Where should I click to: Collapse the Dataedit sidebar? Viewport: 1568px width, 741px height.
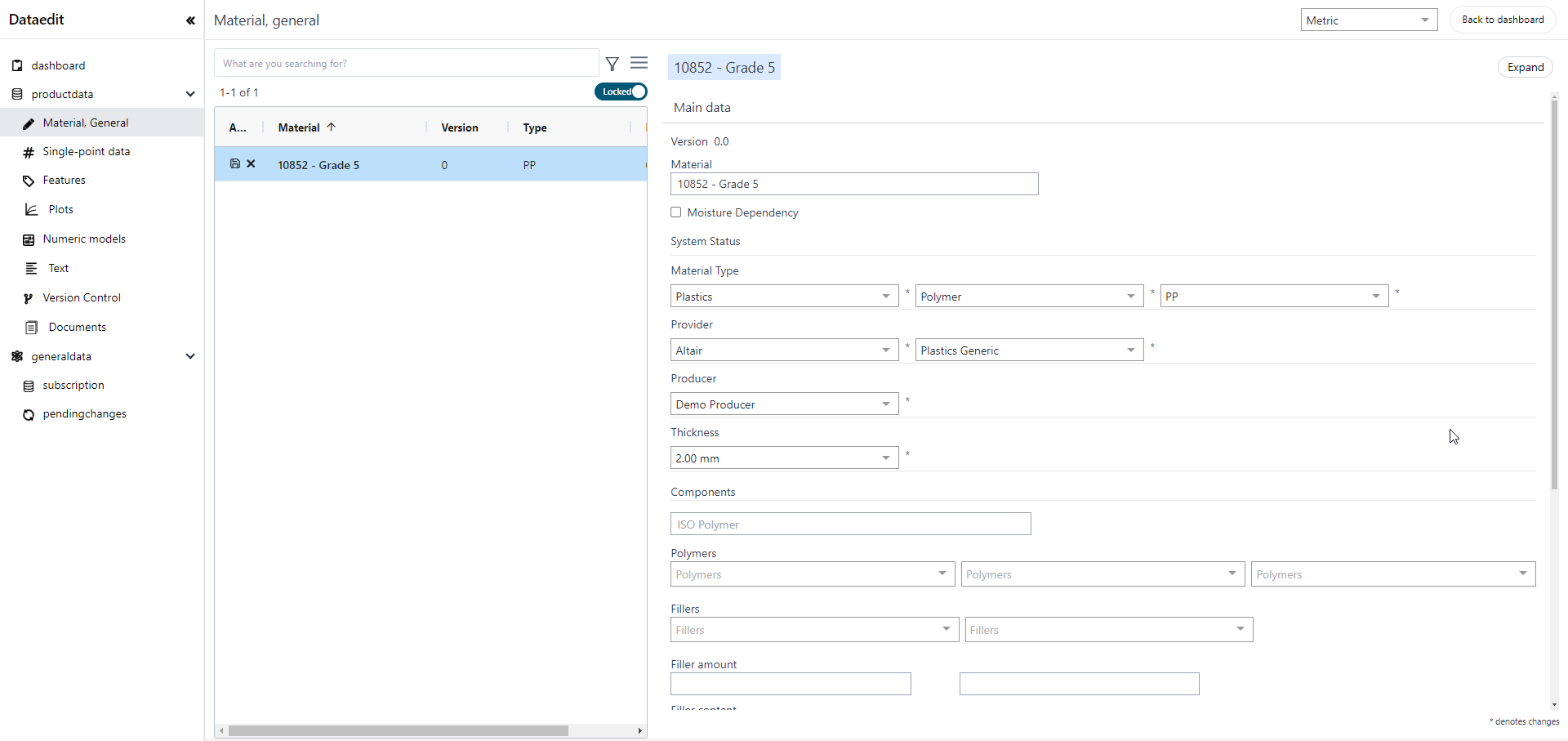(190, 20)
